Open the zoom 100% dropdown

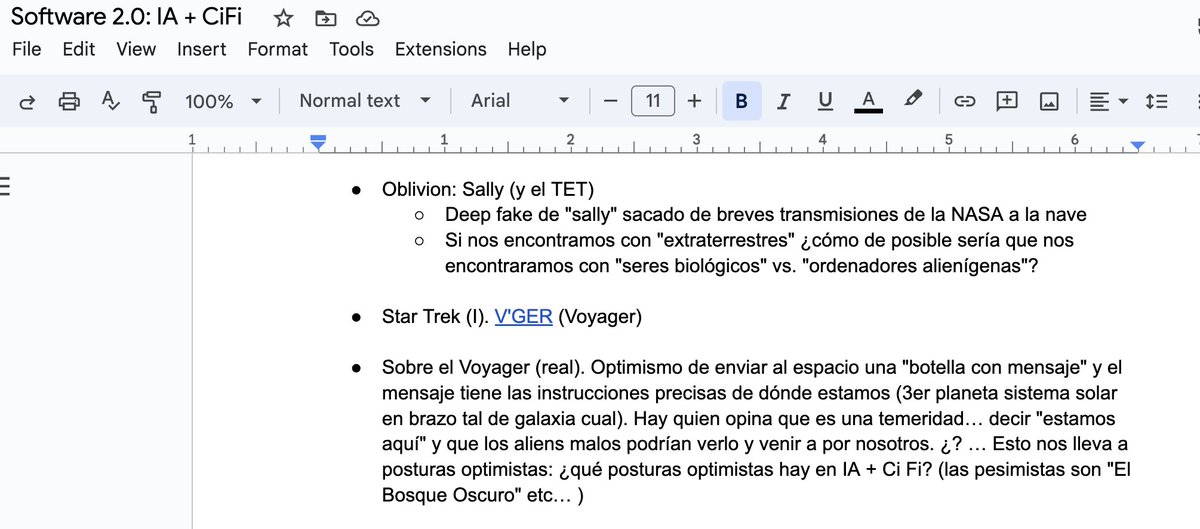pos(223,101)
